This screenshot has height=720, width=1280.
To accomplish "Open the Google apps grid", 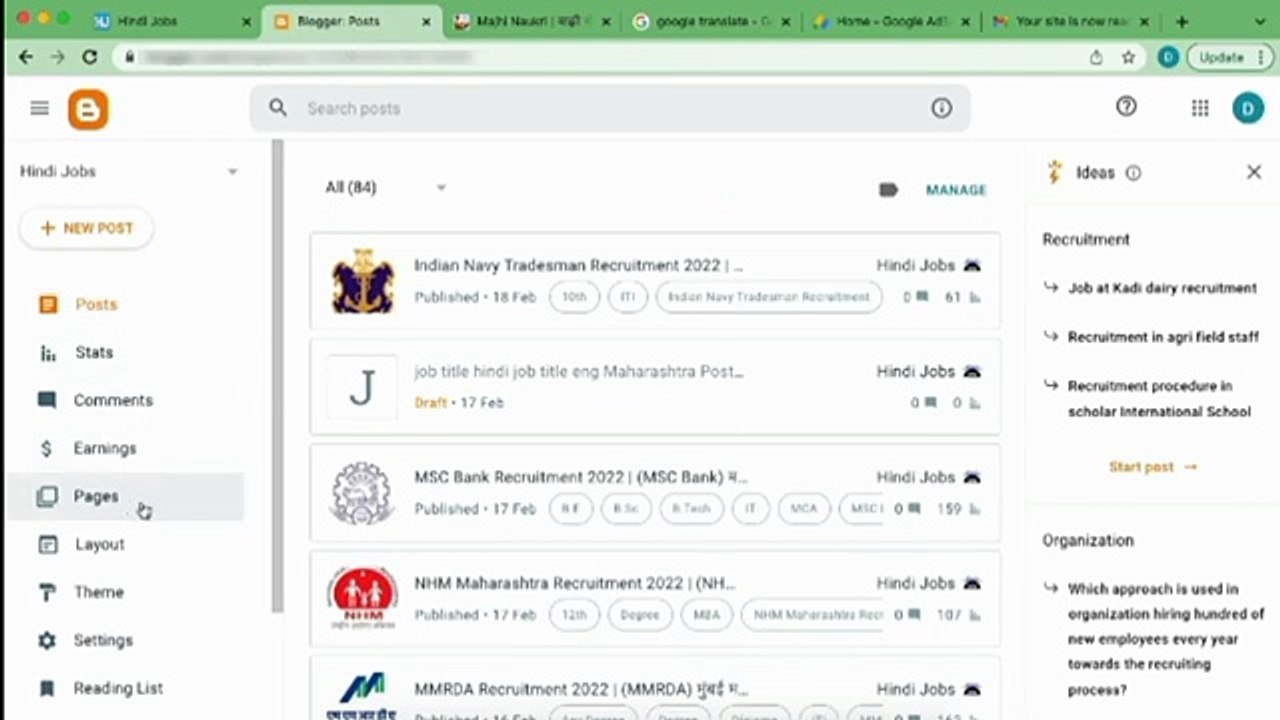I will (x=1200, y=108).
